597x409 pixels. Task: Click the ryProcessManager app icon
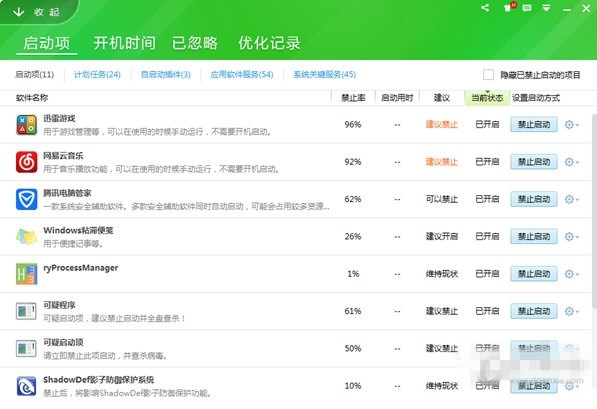pyautogui.click(x=26, y=274)
